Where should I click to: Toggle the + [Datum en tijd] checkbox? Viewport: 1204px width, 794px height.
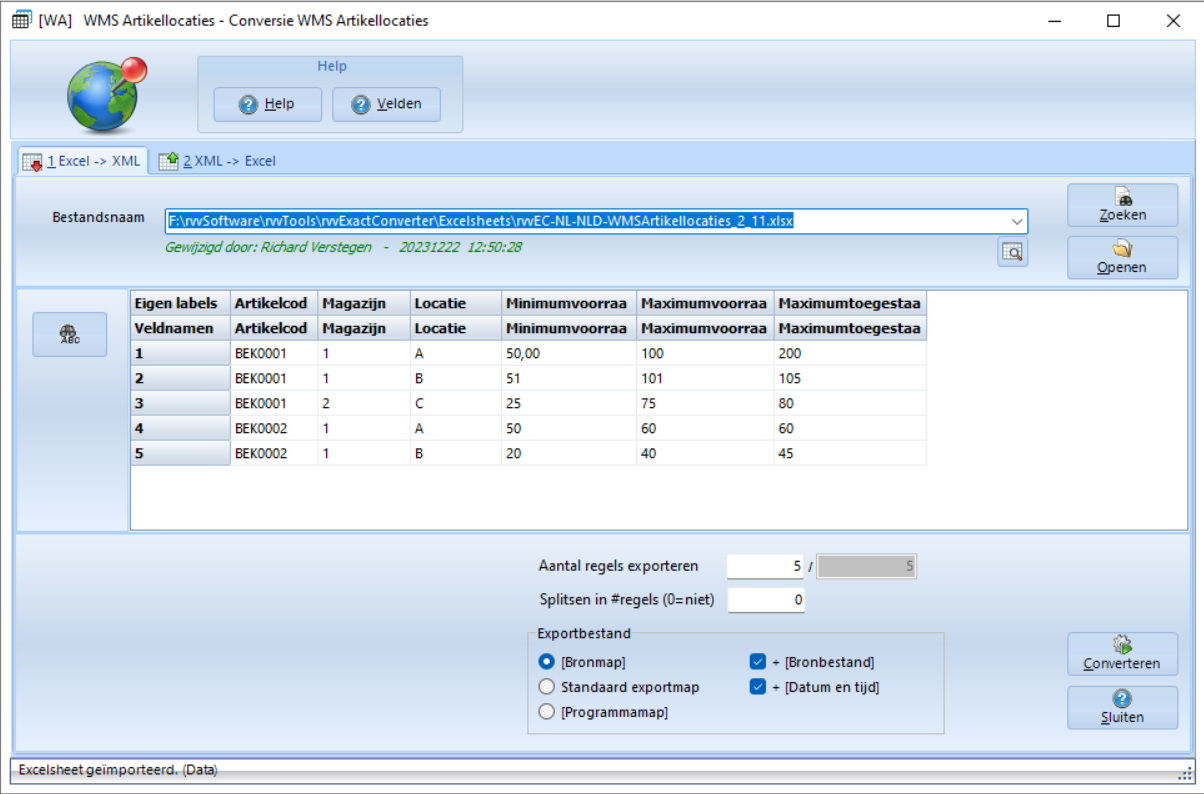757,687
